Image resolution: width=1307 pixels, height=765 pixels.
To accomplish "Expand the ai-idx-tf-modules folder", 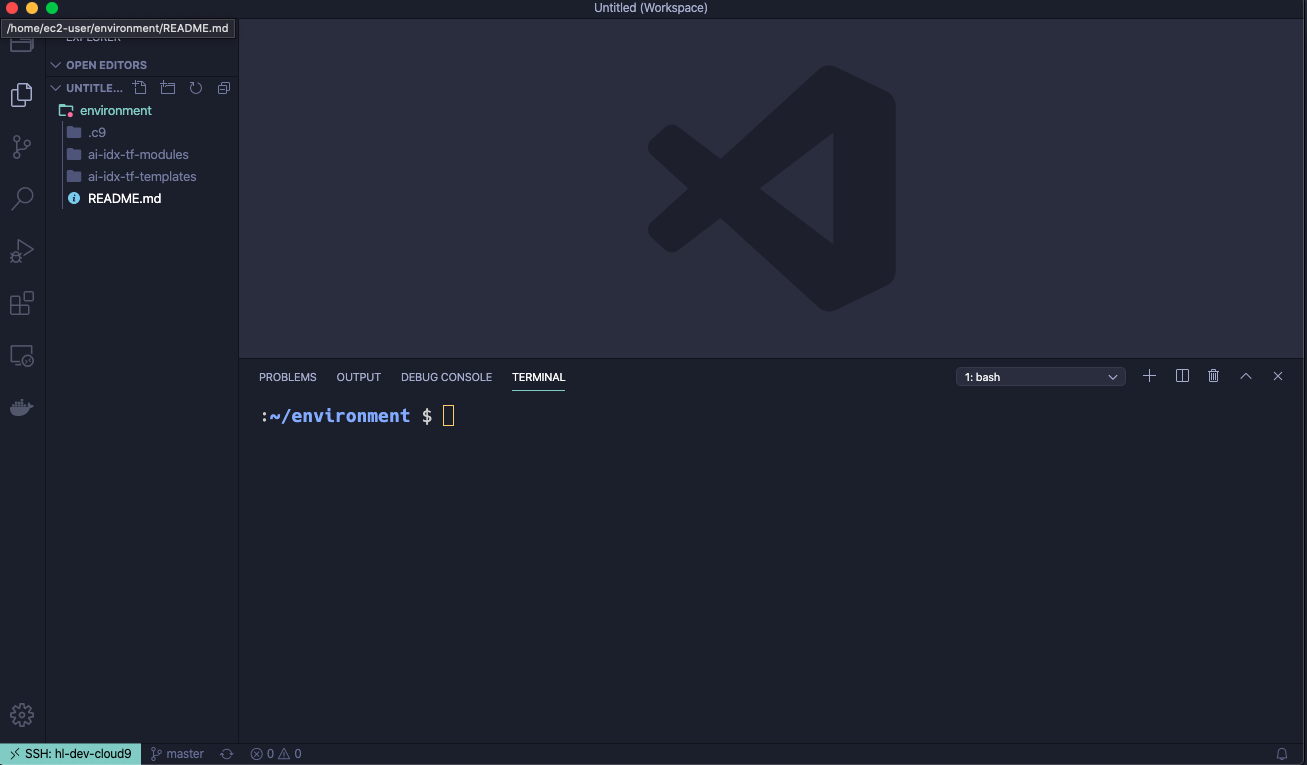I will [x=138, y=154].
